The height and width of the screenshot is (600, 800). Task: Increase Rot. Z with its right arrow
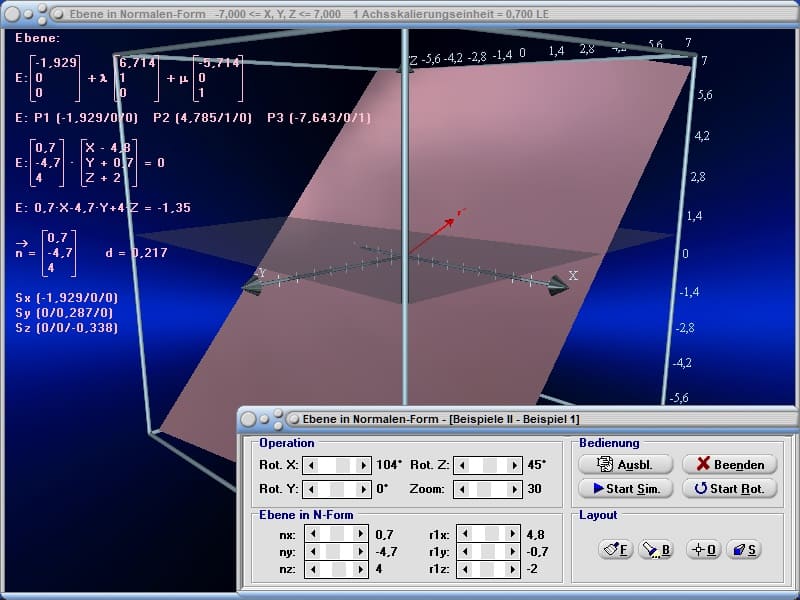tap(514, 465)
